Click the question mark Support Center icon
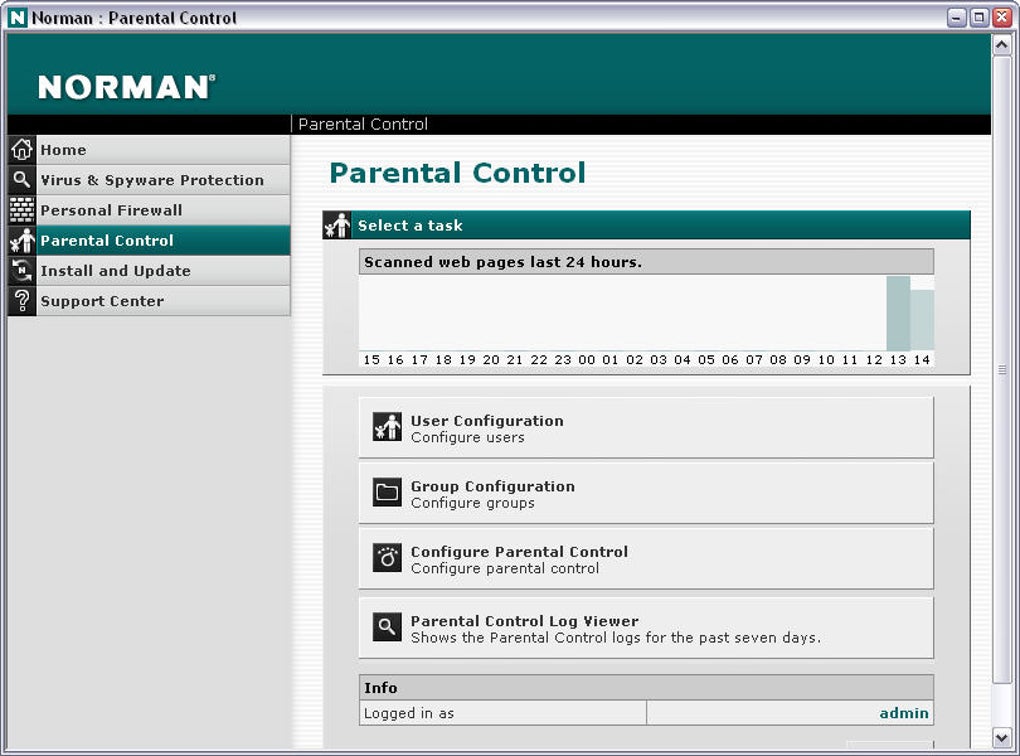The height and width of the screenshot is (756, 1020). point(21,301)
